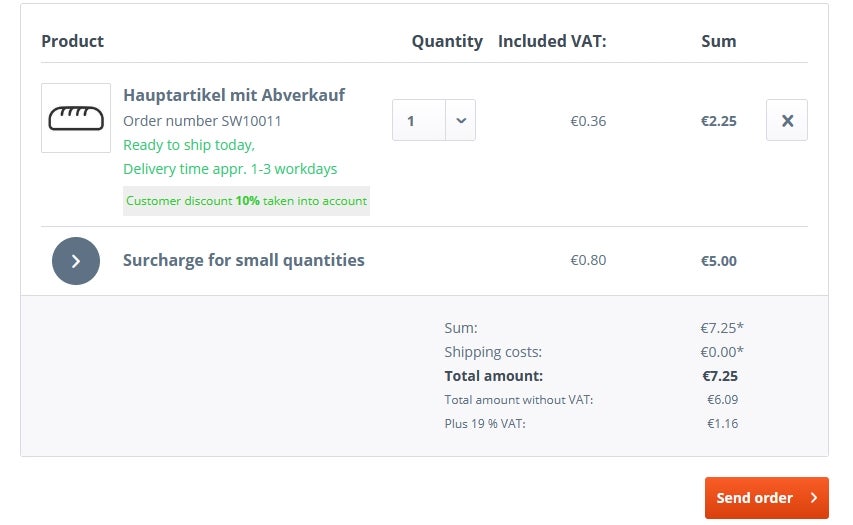Click the round arrow icon beside Surcharge
This screenshot has width=853, height=525.
tap(76, 261)
